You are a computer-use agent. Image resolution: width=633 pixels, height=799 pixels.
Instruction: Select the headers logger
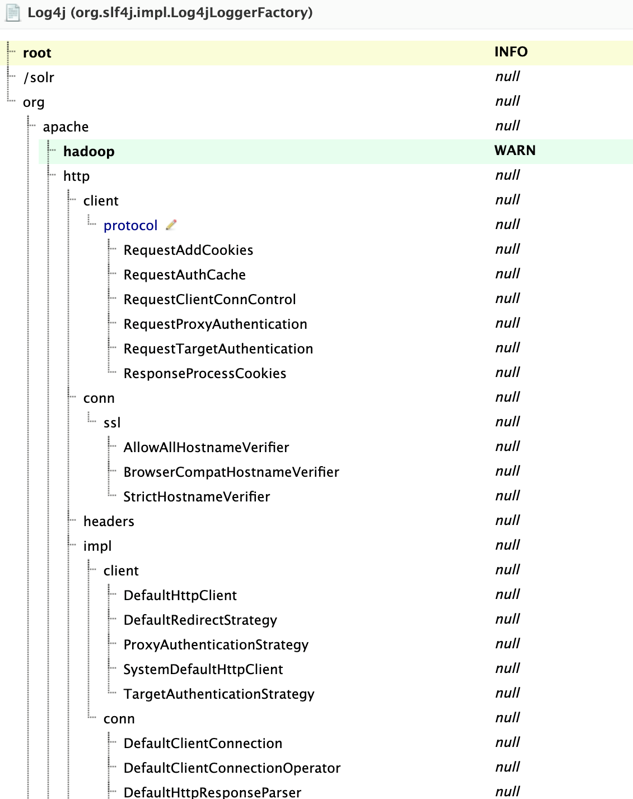point(109,521)
